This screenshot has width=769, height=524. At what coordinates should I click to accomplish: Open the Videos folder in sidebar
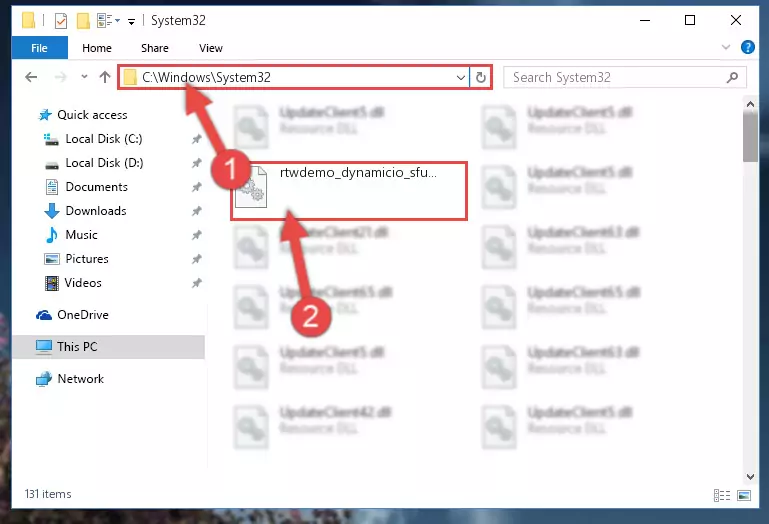coord(83,283)
